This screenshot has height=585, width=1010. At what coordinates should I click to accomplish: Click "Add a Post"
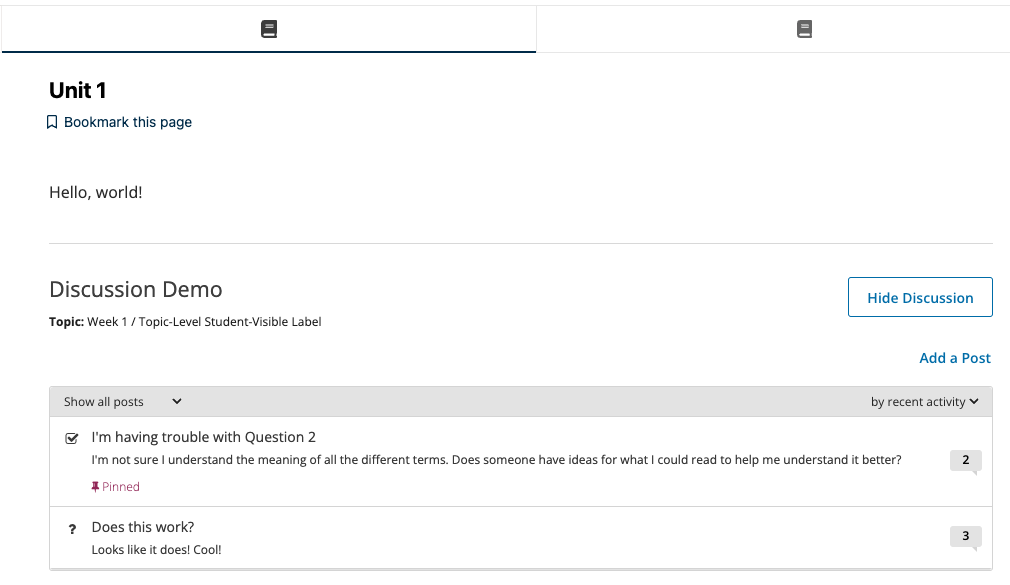(954, 358)
